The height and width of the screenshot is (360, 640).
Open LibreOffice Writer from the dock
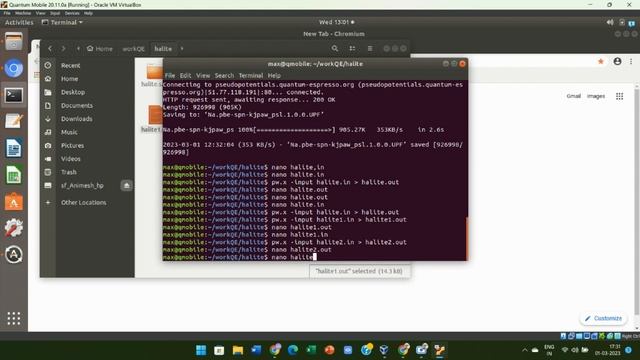tap(13, 148)
